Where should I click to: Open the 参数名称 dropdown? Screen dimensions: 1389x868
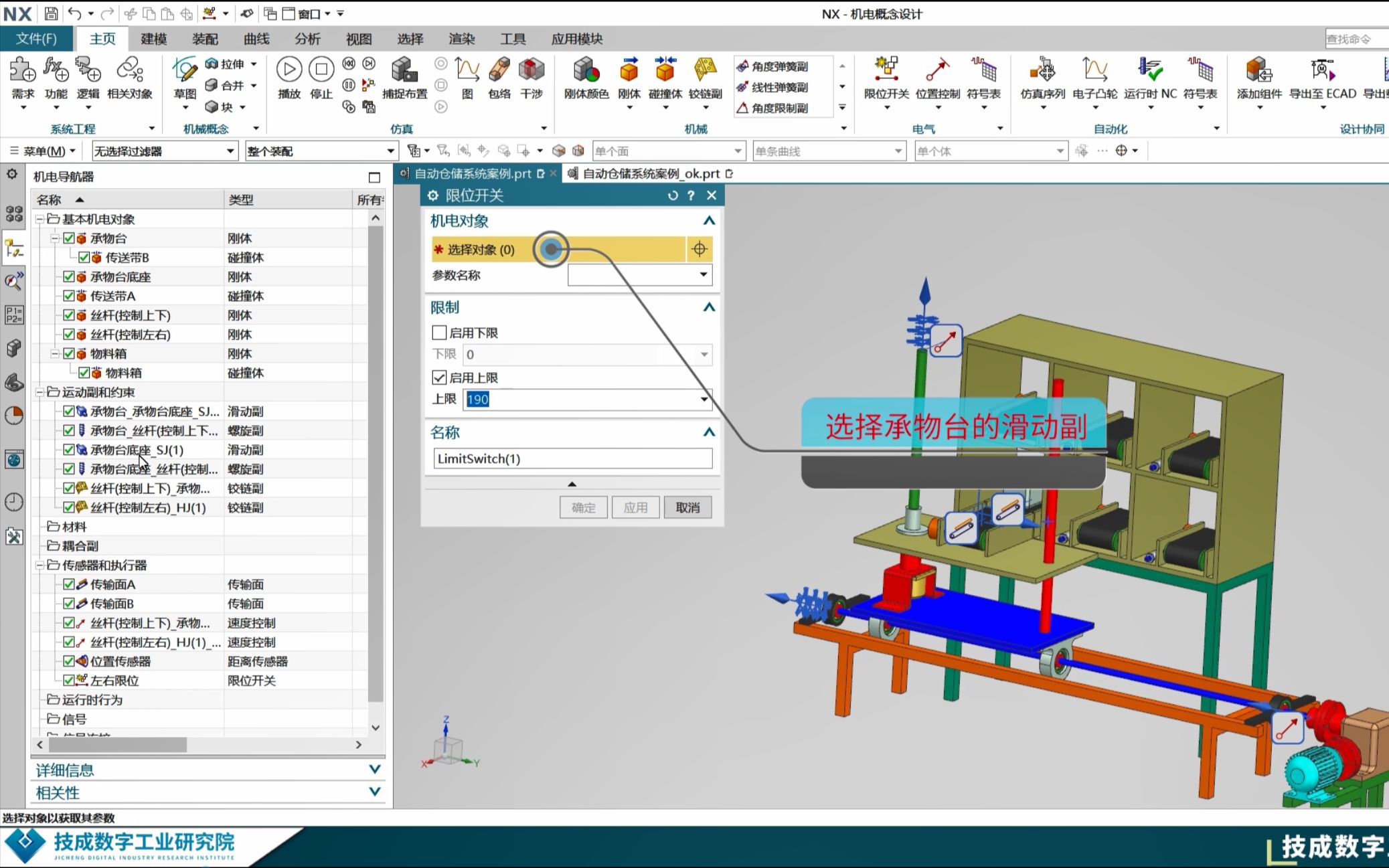[x=703, y=275]
